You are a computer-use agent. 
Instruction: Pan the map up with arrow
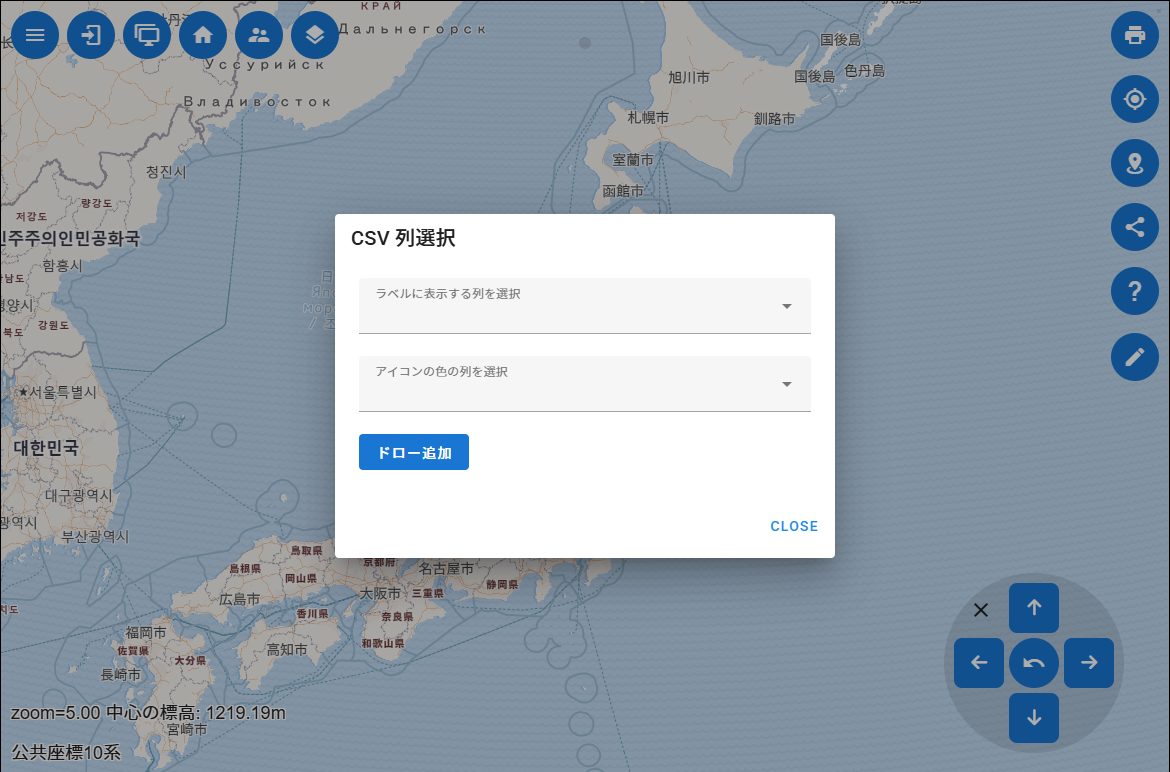(1034, 608)
